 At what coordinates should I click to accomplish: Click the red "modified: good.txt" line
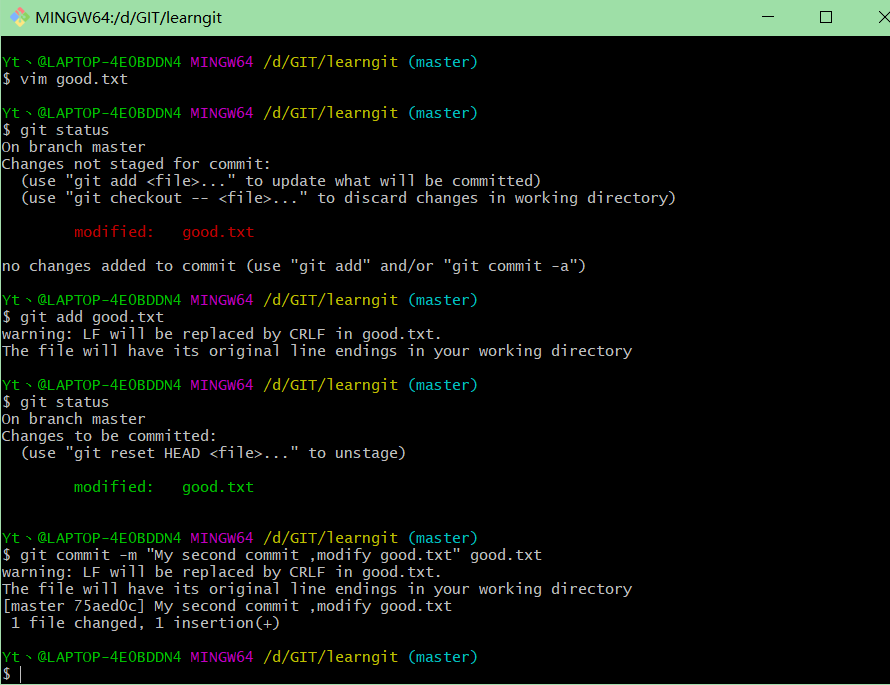pos(164,232)
